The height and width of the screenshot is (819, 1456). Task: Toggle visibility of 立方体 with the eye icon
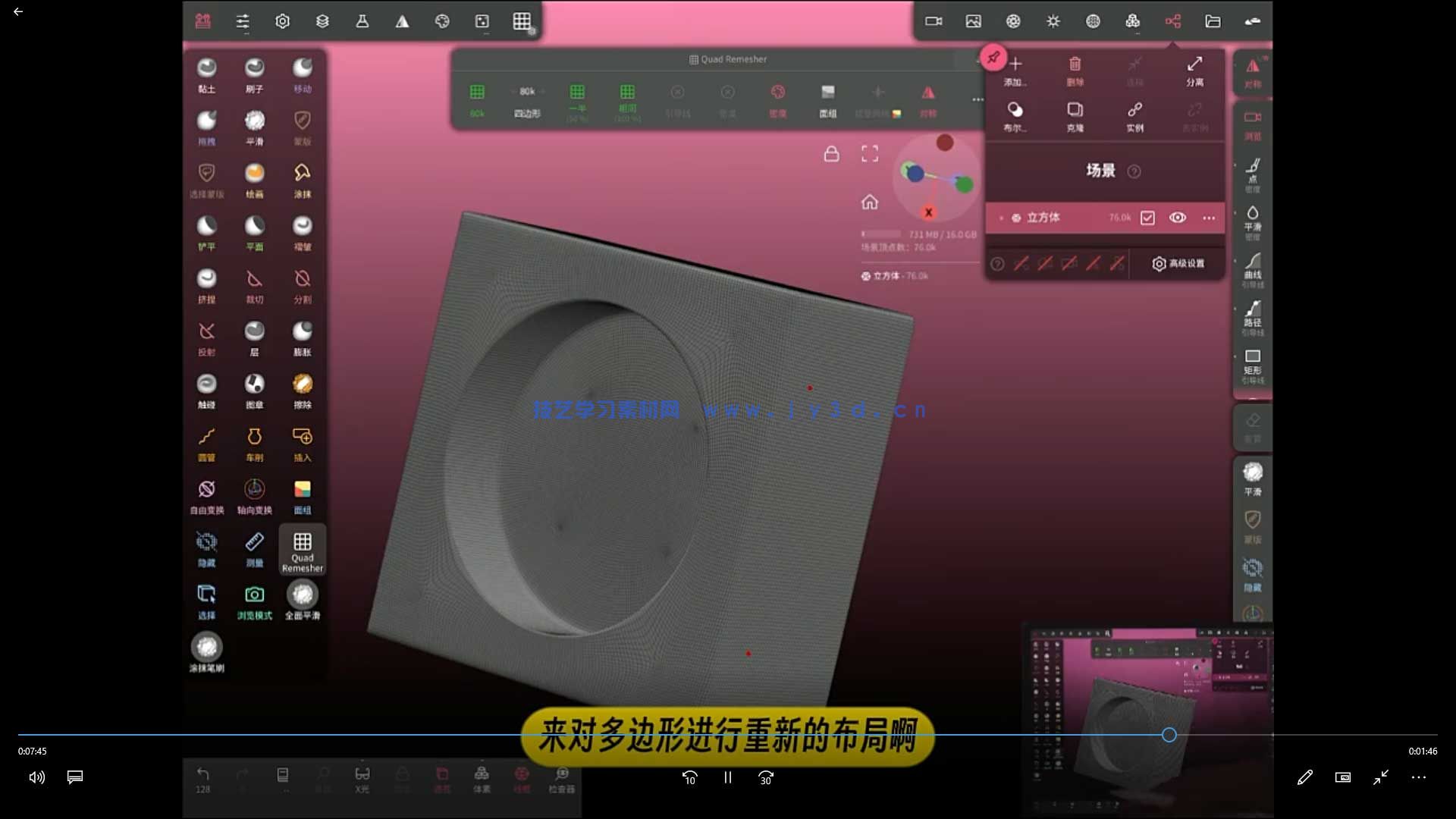(x=1178, y=218)
